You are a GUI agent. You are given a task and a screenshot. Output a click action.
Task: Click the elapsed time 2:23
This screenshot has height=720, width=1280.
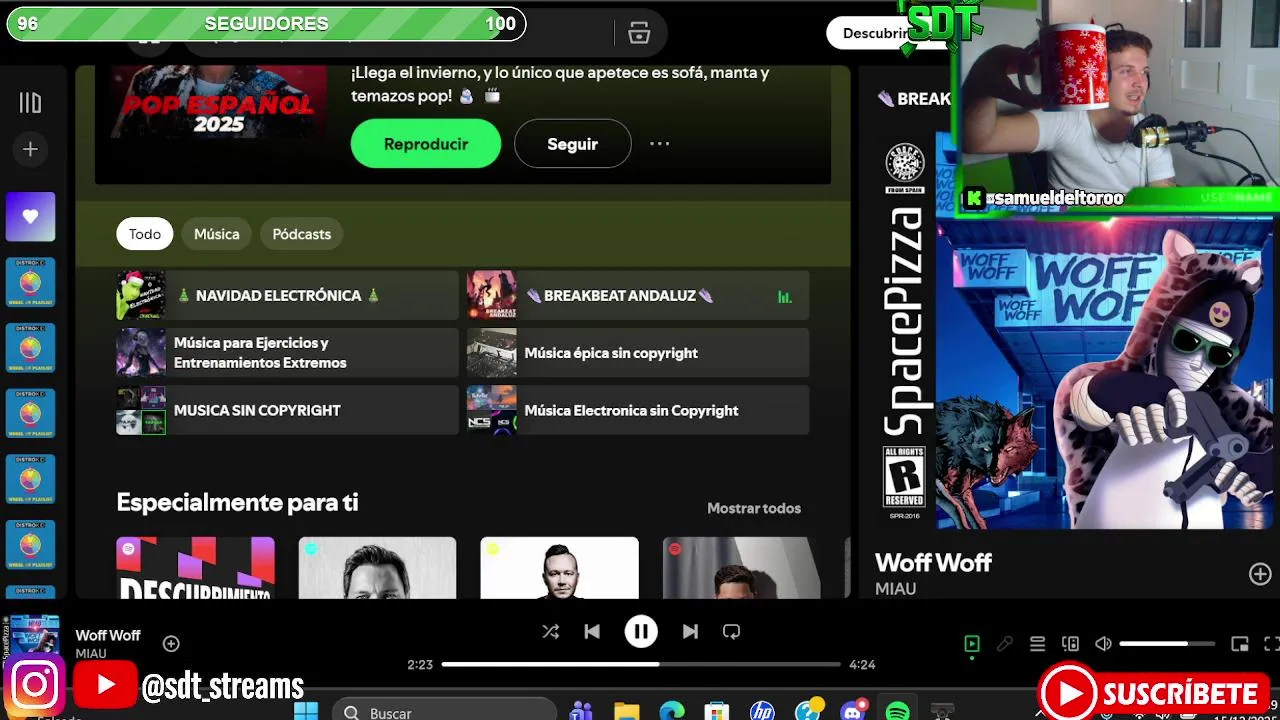click(420, 664)
